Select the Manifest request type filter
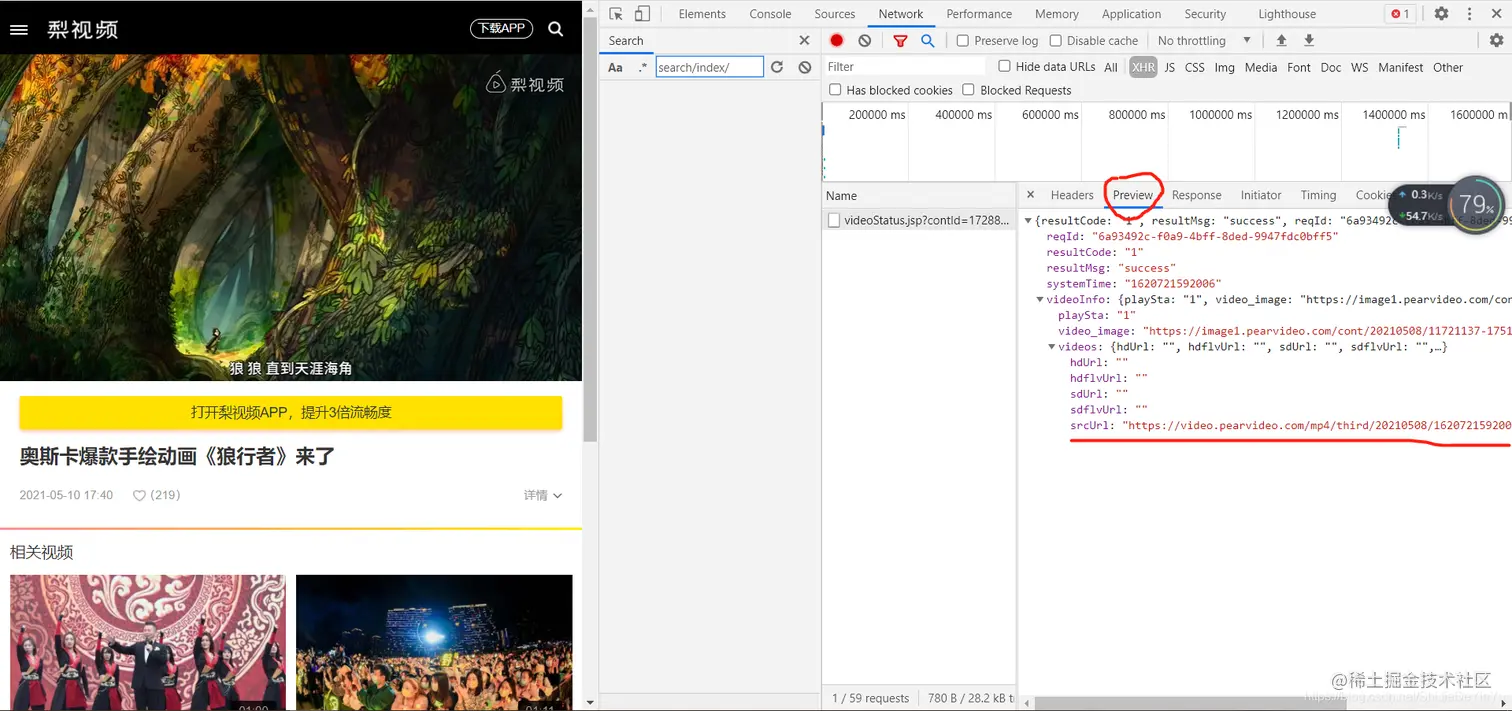 pos(1401,67)
